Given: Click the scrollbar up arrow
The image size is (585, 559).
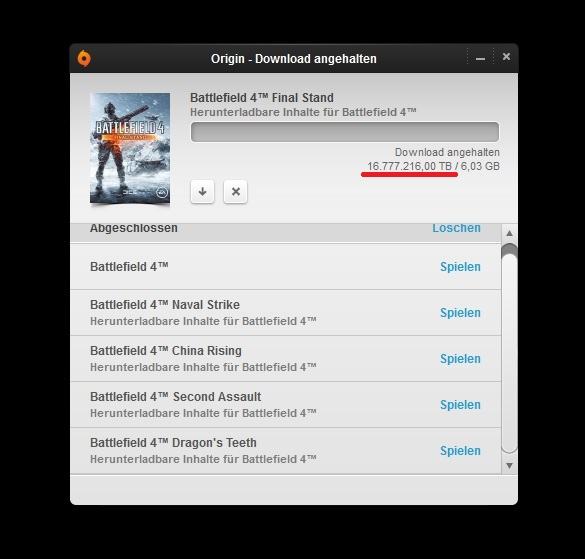Looking at the screenshot, I should [x=509, y=233].
